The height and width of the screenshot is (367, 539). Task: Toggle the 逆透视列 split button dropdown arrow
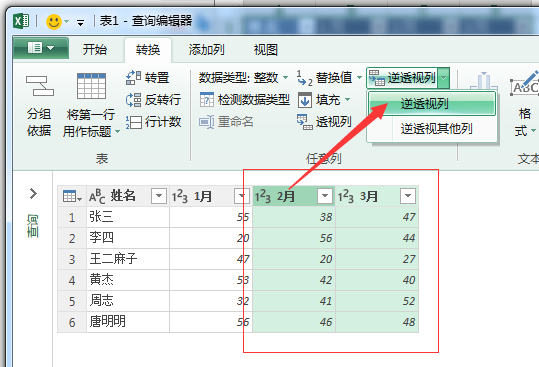tap(444, 78)
